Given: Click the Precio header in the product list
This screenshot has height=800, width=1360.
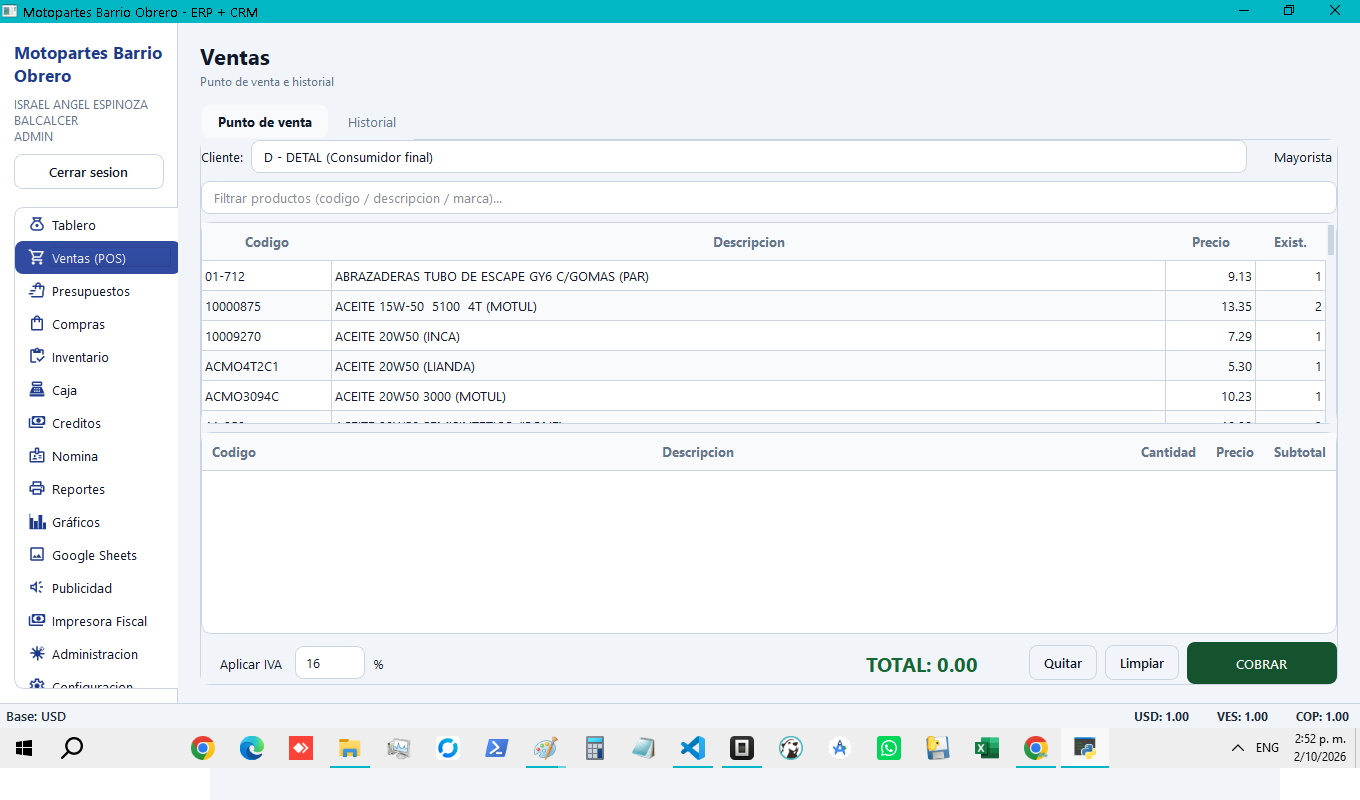Looking at the screenshot, I should pyautogui.click(x=1210, y=242).
